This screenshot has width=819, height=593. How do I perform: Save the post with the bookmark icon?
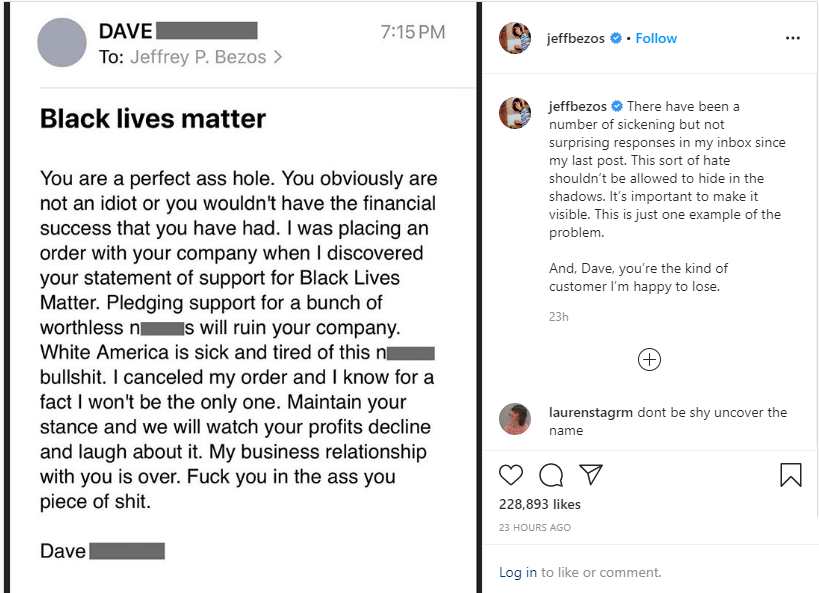tap(790, 475)
